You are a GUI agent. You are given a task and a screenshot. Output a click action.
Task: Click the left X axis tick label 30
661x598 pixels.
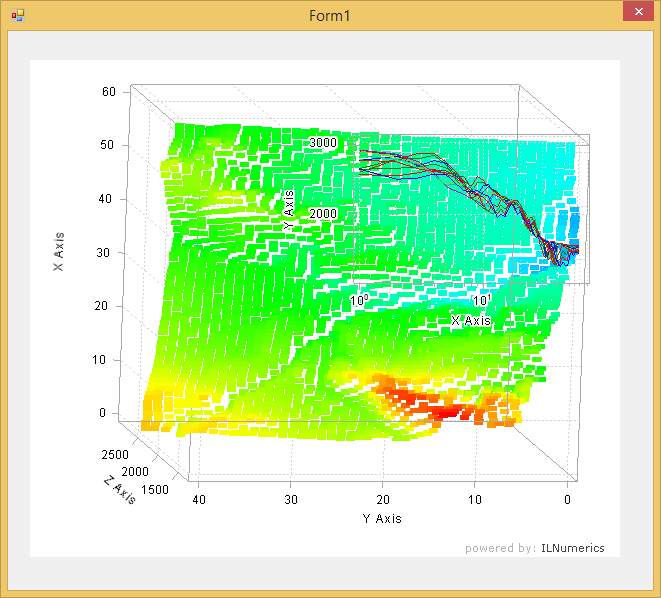click(x=103, y=252)
